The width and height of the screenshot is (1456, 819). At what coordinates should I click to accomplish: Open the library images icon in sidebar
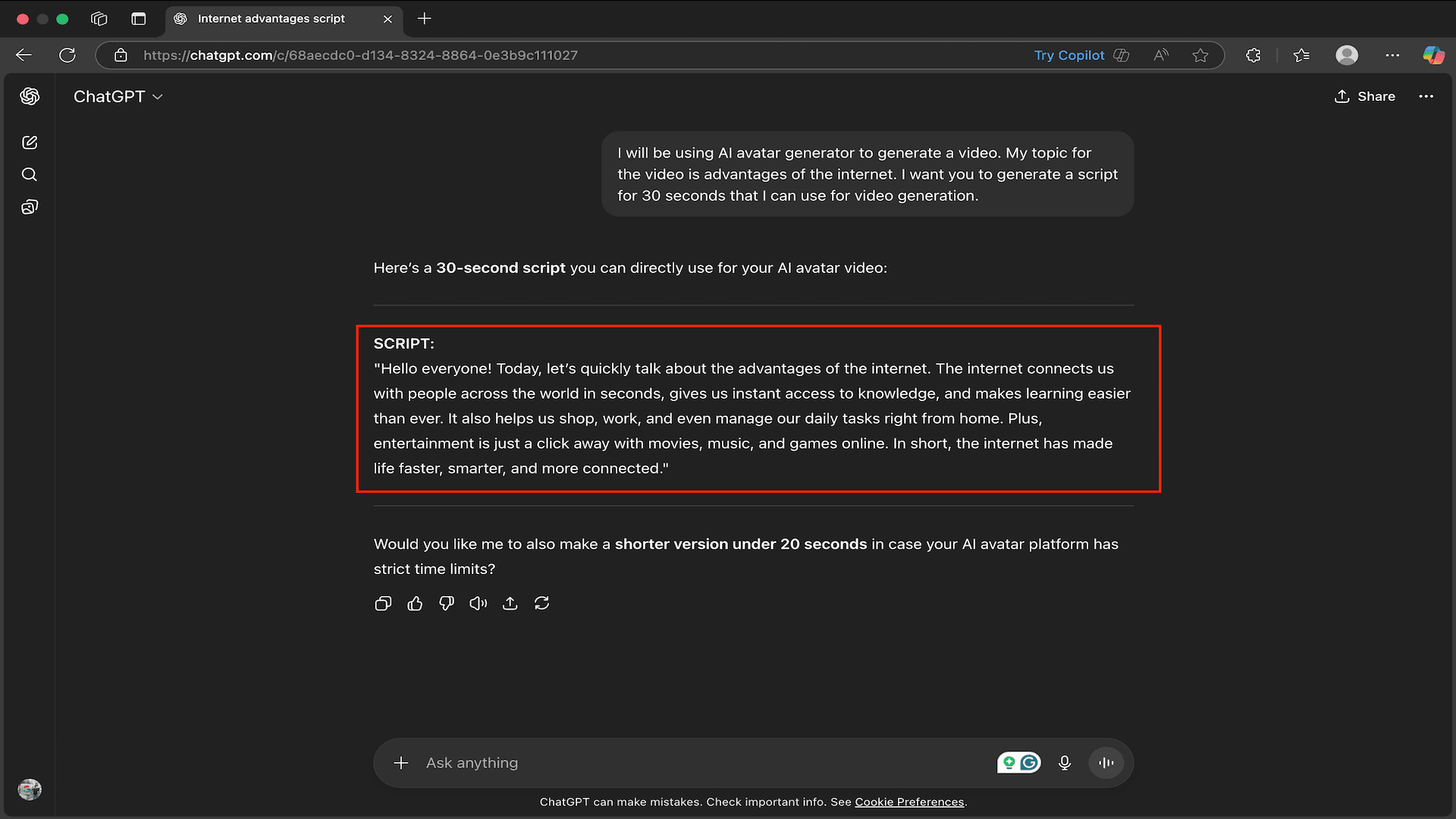pos(30,207)
